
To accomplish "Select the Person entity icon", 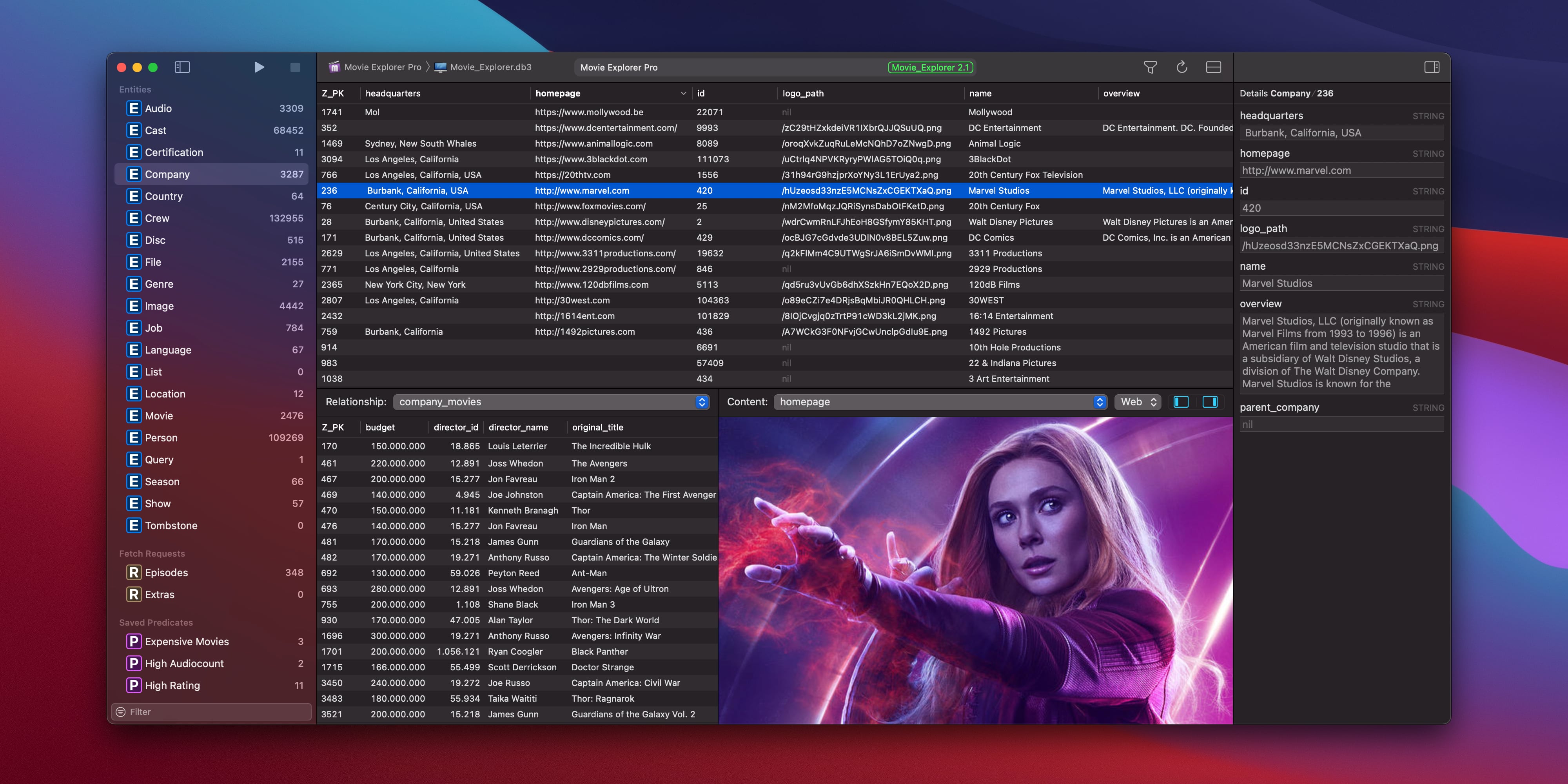I will (134, 437).
